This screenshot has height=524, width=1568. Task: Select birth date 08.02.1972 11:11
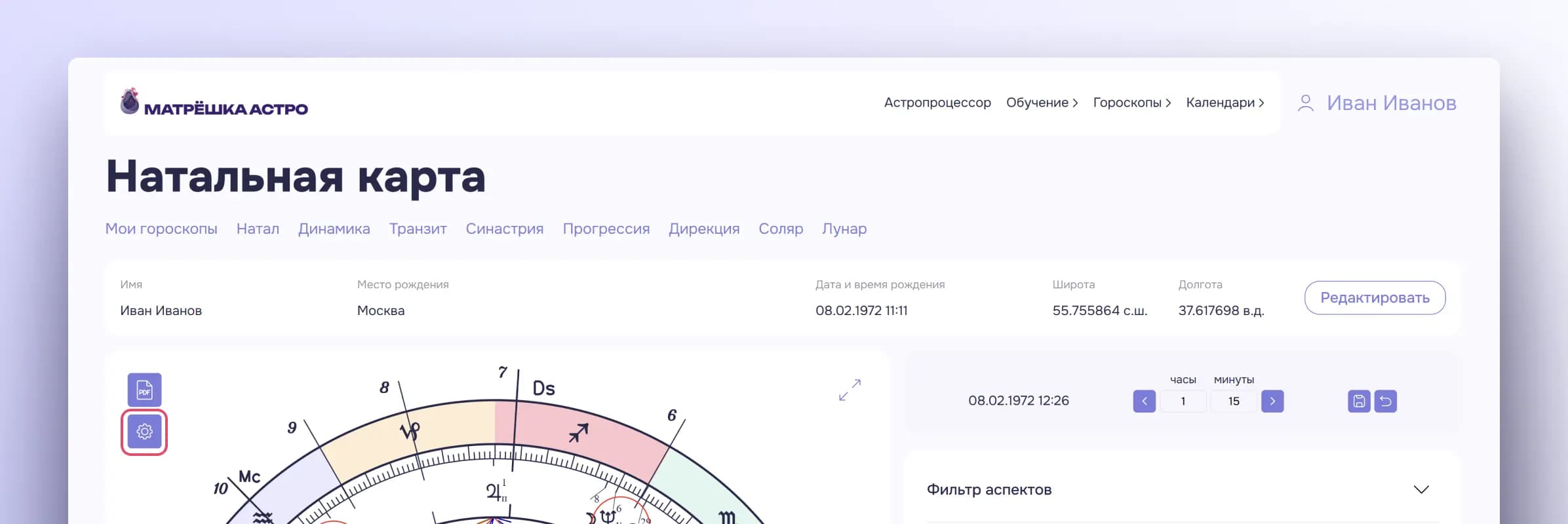(x=861, y=310)
